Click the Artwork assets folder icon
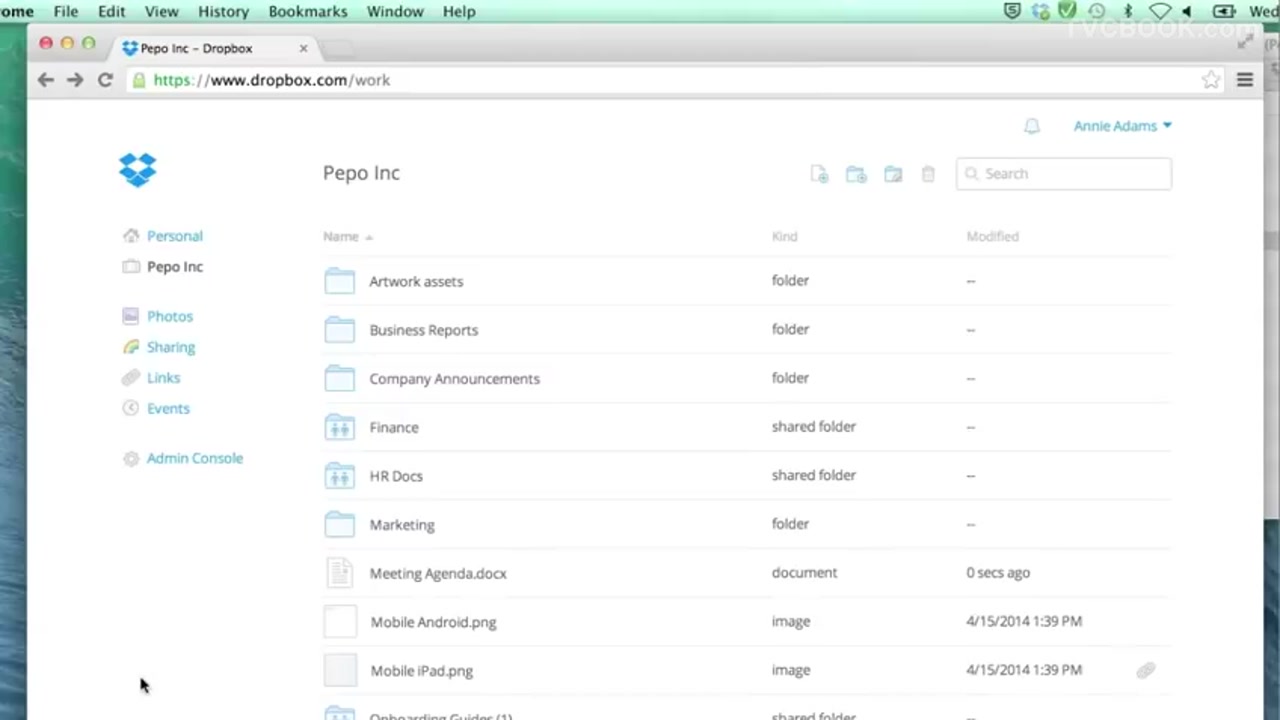1280x720 pixels. coord(340,281)
